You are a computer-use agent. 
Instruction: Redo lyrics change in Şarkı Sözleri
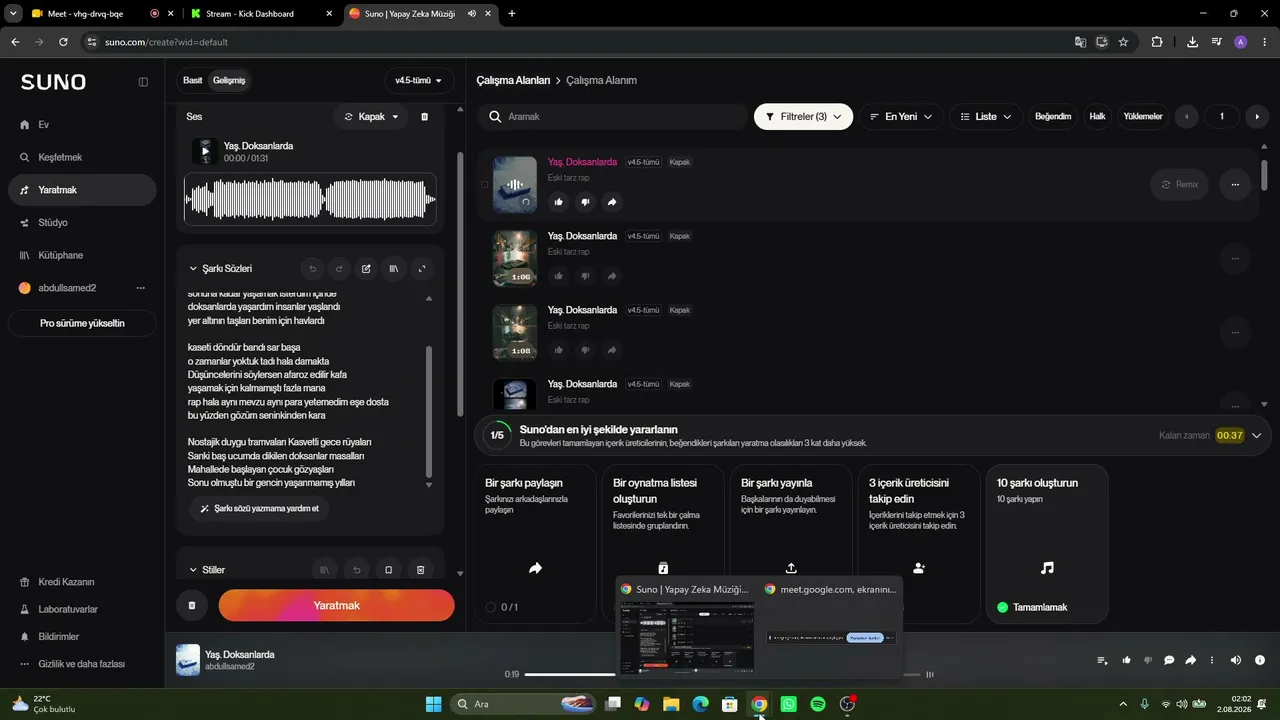pyautogui.click(x=339, y=268)
